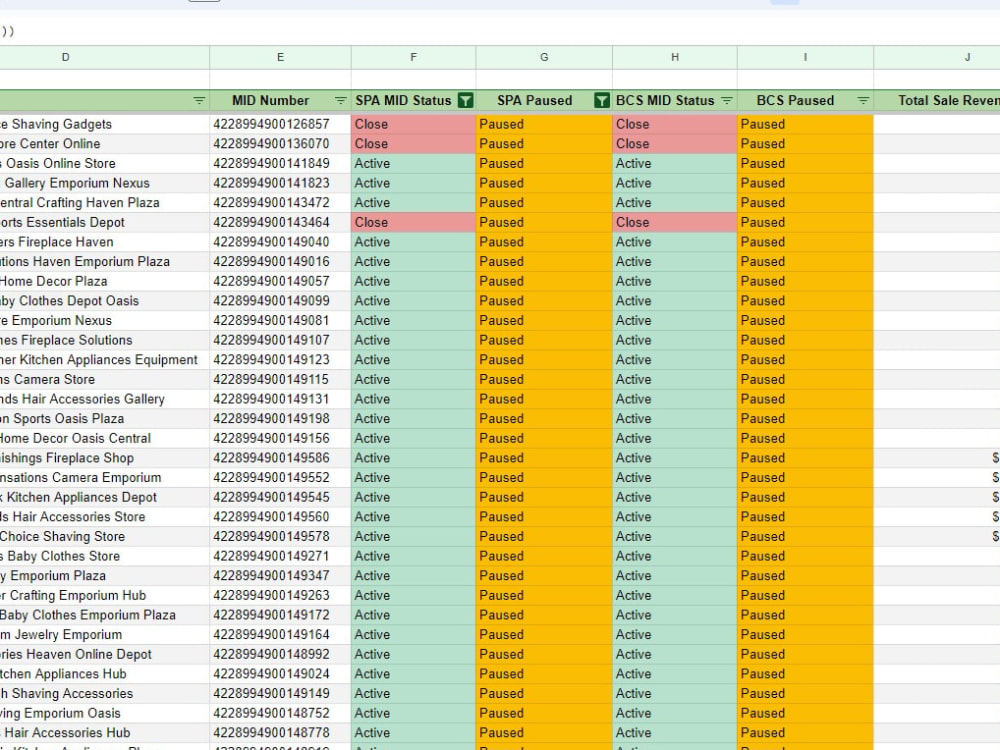
Task: Select MID number 4228994900149131
Action: pos(280,399)
